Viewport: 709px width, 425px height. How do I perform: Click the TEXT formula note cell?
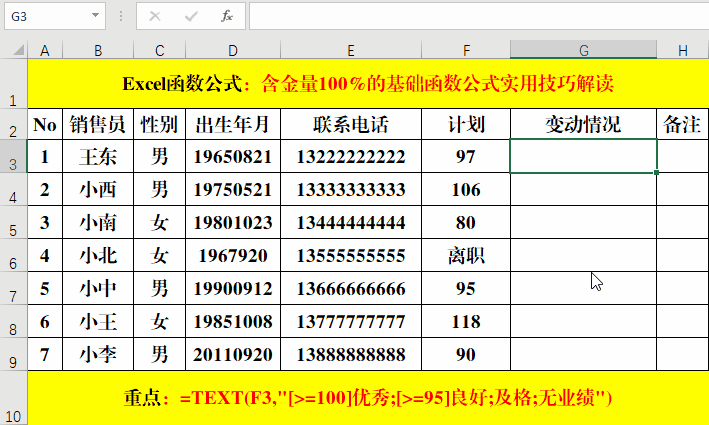point(367,398)
